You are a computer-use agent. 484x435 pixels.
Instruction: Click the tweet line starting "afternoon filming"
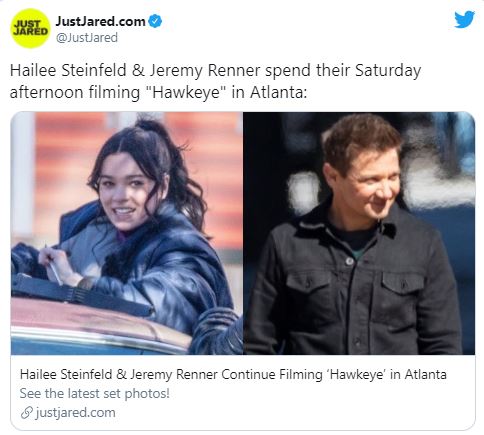pyautogui.click(x=158, y=92)
